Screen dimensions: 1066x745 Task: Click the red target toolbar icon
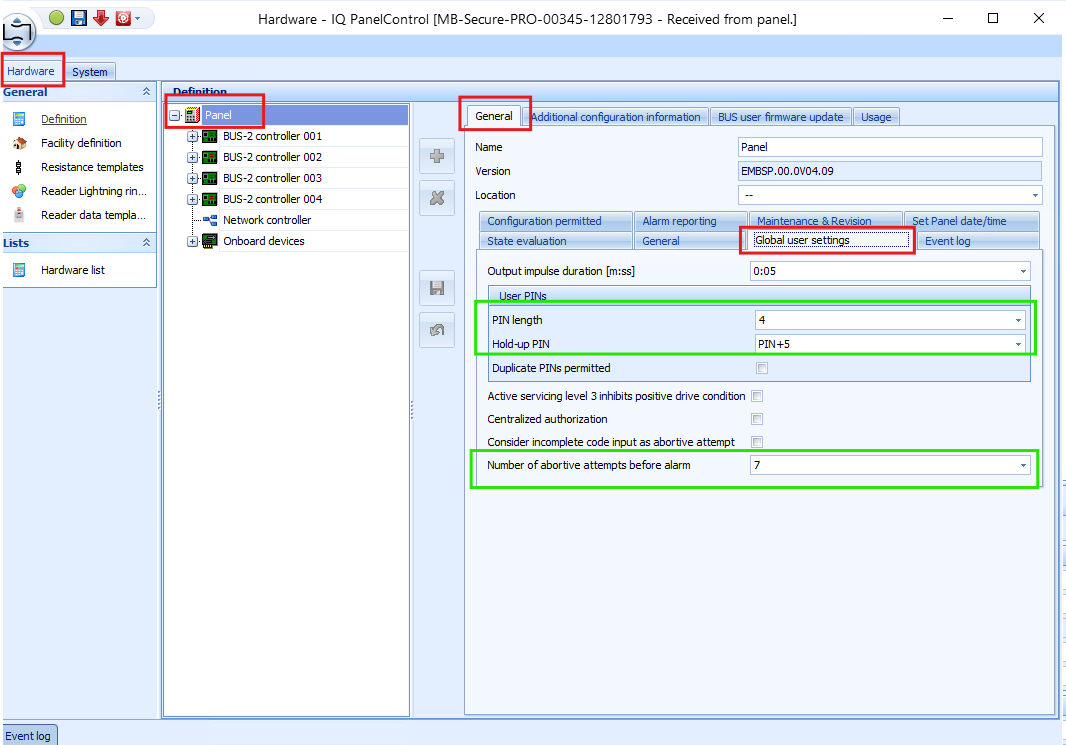point(122,18)
